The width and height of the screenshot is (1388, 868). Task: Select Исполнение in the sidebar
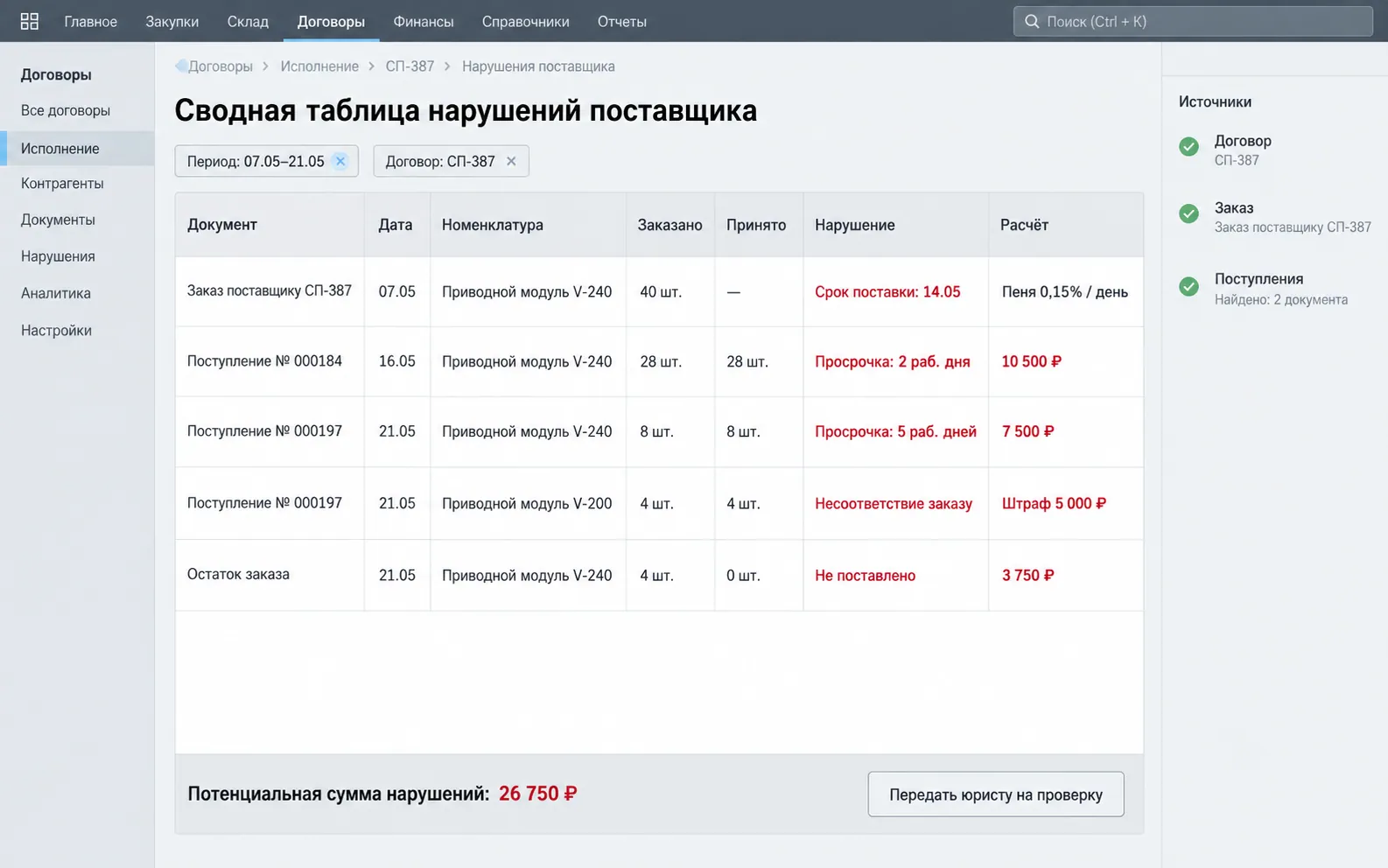(x=77, y=149)
